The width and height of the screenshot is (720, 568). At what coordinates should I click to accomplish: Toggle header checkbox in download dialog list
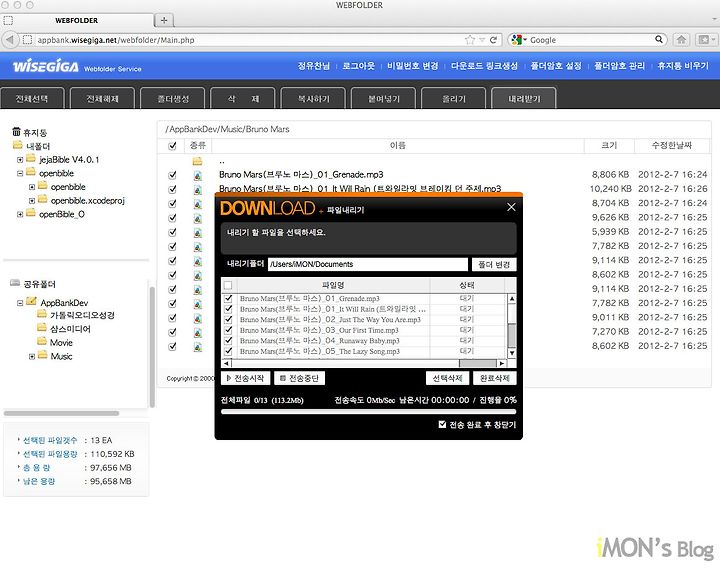click(228, 285)
